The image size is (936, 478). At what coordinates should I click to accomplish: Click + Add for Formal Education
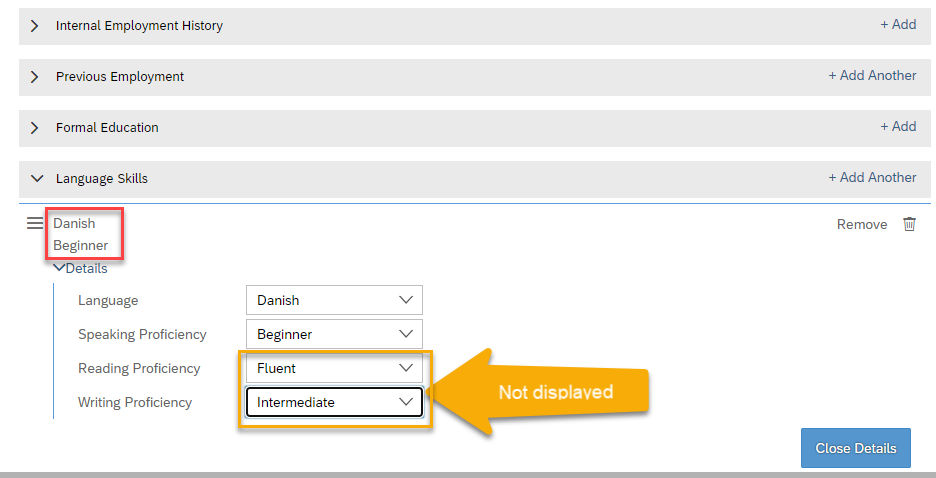click(x=898, y=127)
